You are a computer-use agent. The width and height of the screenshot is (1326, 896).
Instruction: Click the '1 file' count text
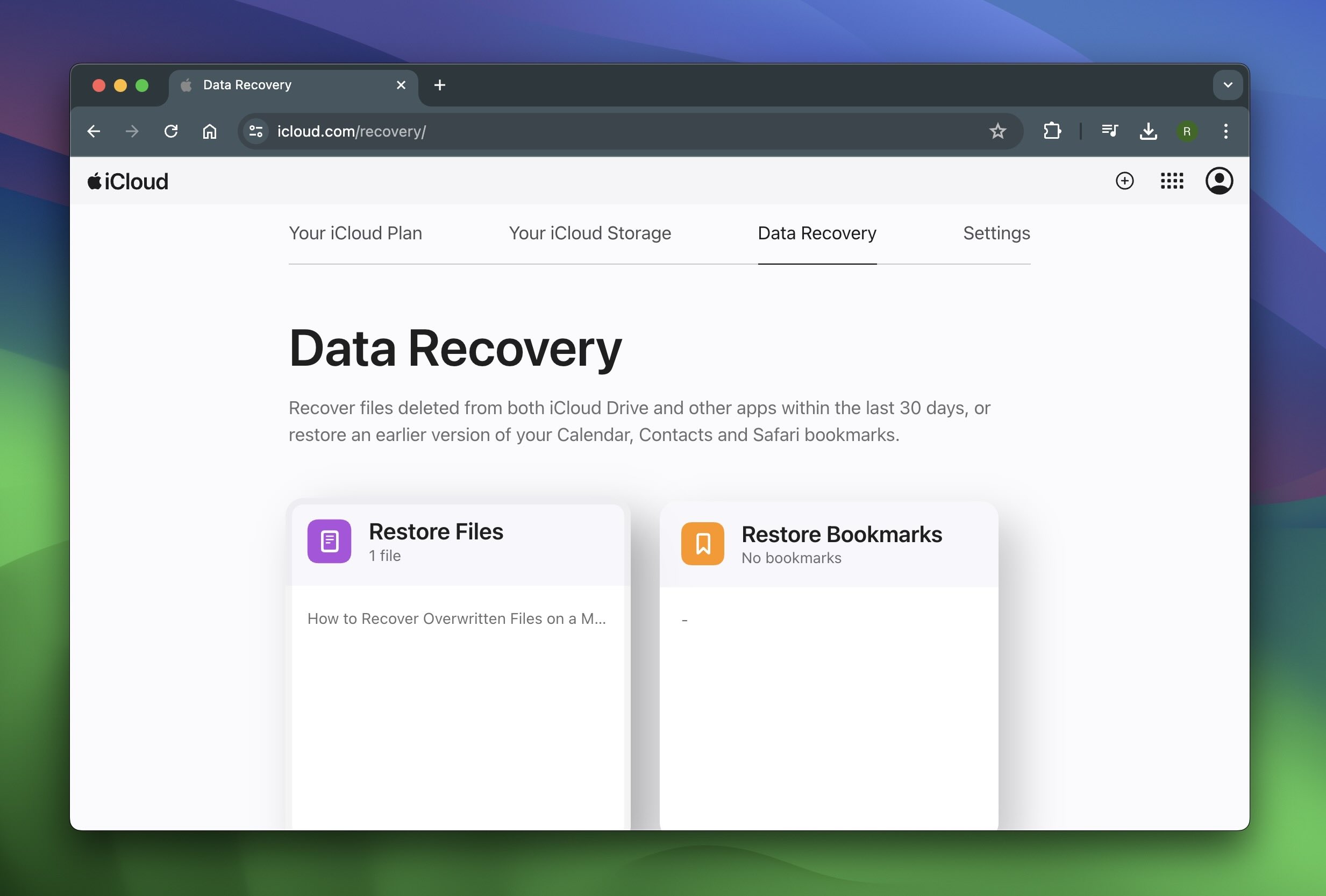pyautogui.click(x=384, y=556)
